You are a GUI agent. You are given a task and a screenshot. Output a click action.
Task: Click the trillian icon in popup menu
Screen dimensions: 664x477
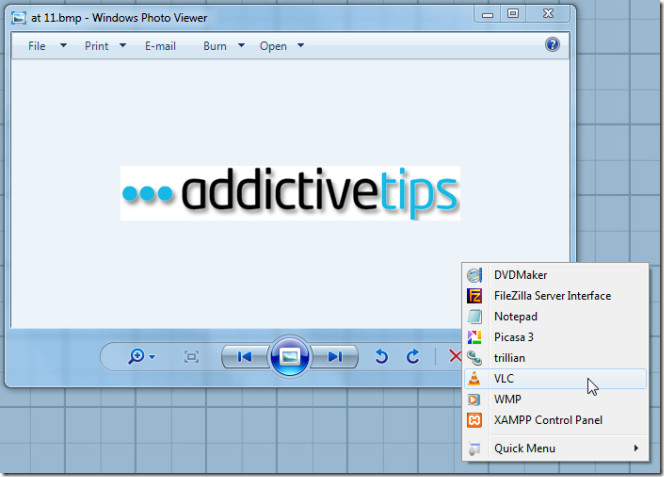(x=474, y=358)
